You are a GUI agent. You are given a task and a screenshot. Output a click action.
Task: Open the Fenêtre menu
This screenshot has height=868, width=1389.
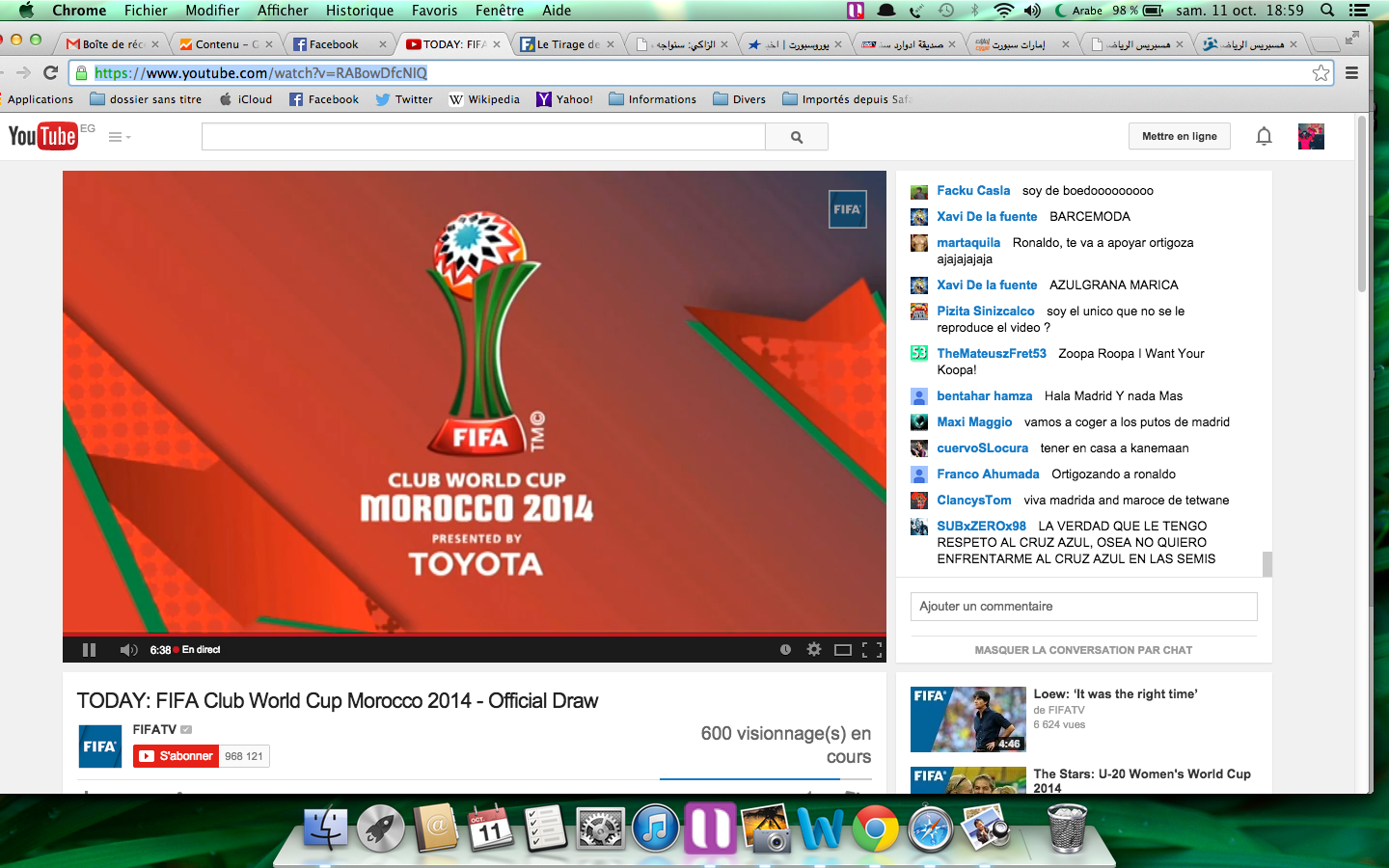pyautogui.click(x=500, y=11)
